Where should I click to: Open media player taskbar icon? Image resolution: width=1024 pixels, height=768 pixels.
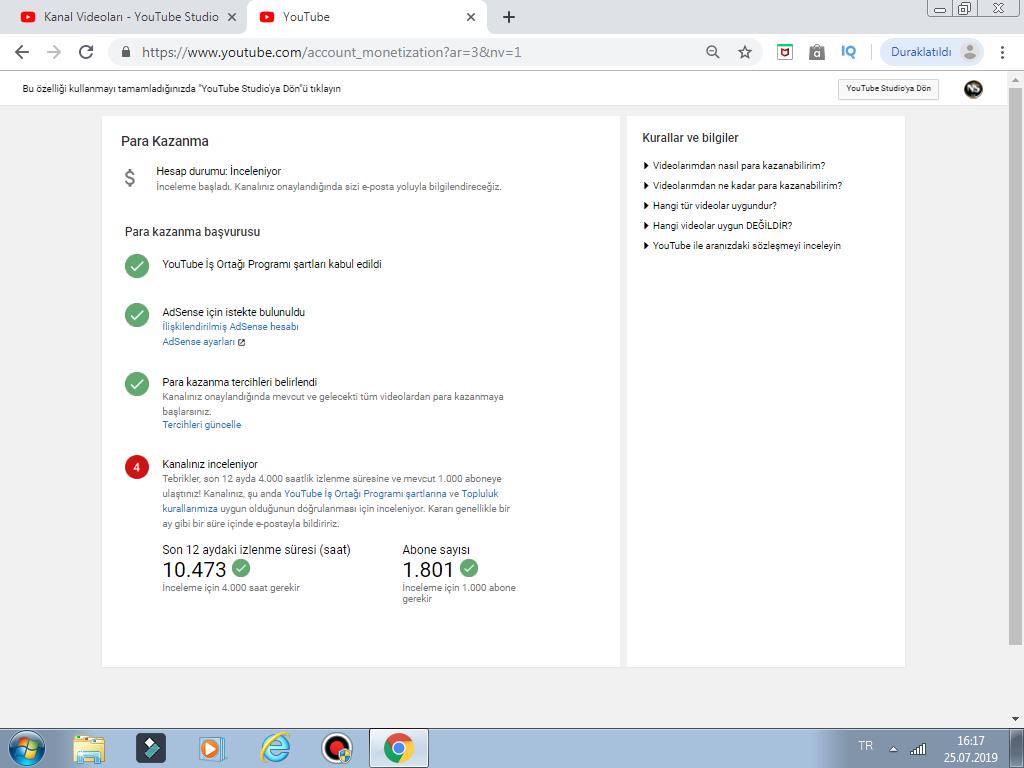point(212,748)
